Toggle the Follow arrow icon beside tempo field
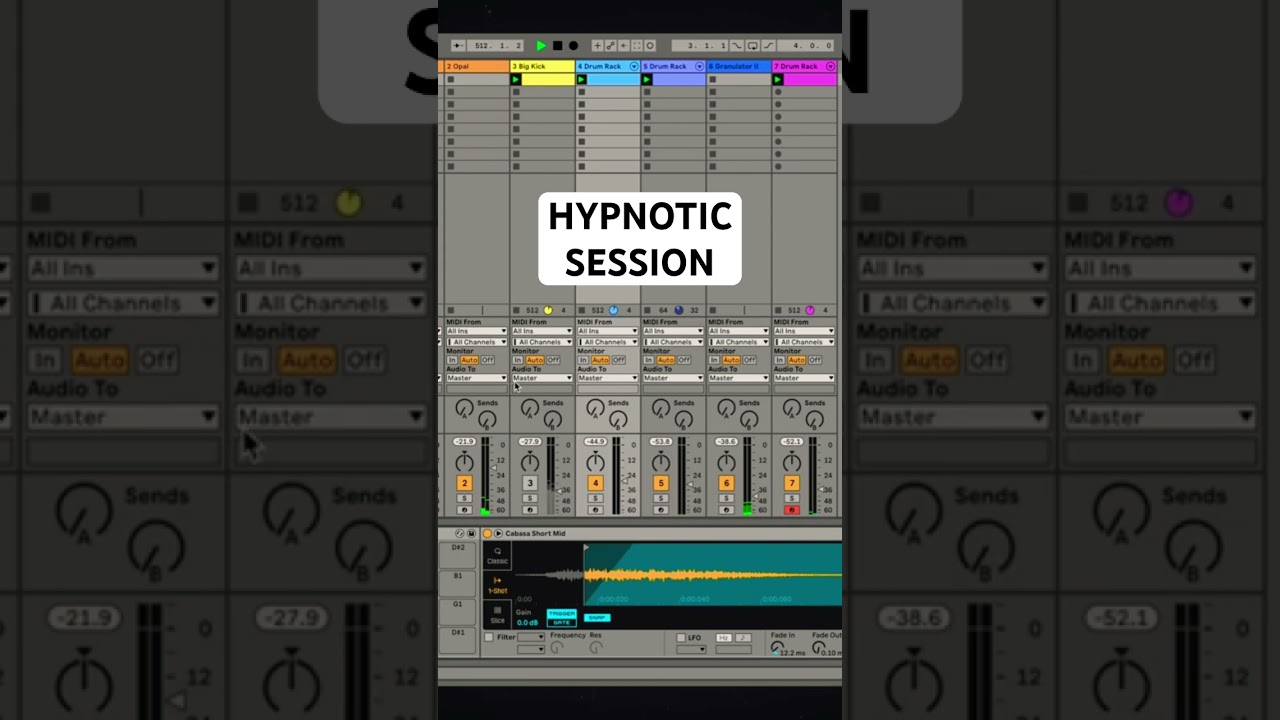Viewport: 1280px width, 720px height. 458,45
